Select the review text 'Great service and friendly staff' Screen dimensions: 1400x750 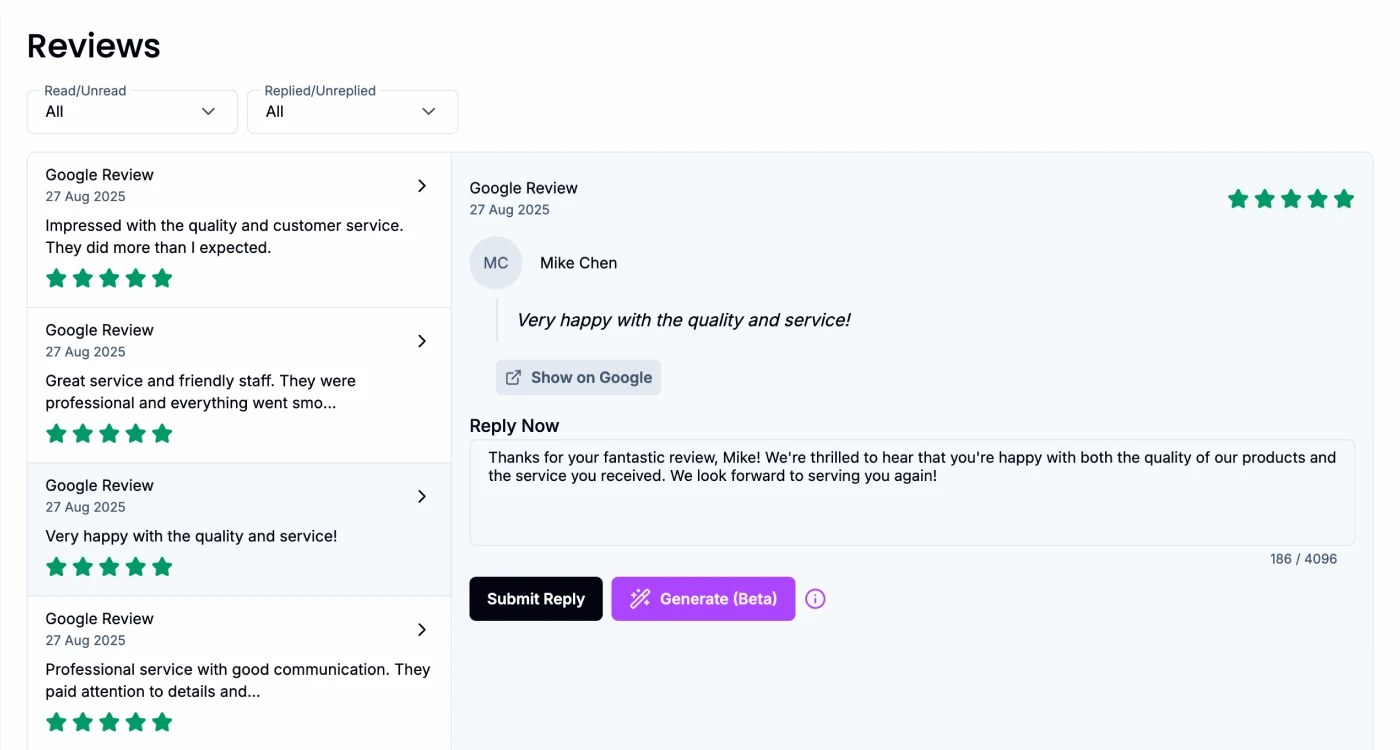[x=200, y=391]
